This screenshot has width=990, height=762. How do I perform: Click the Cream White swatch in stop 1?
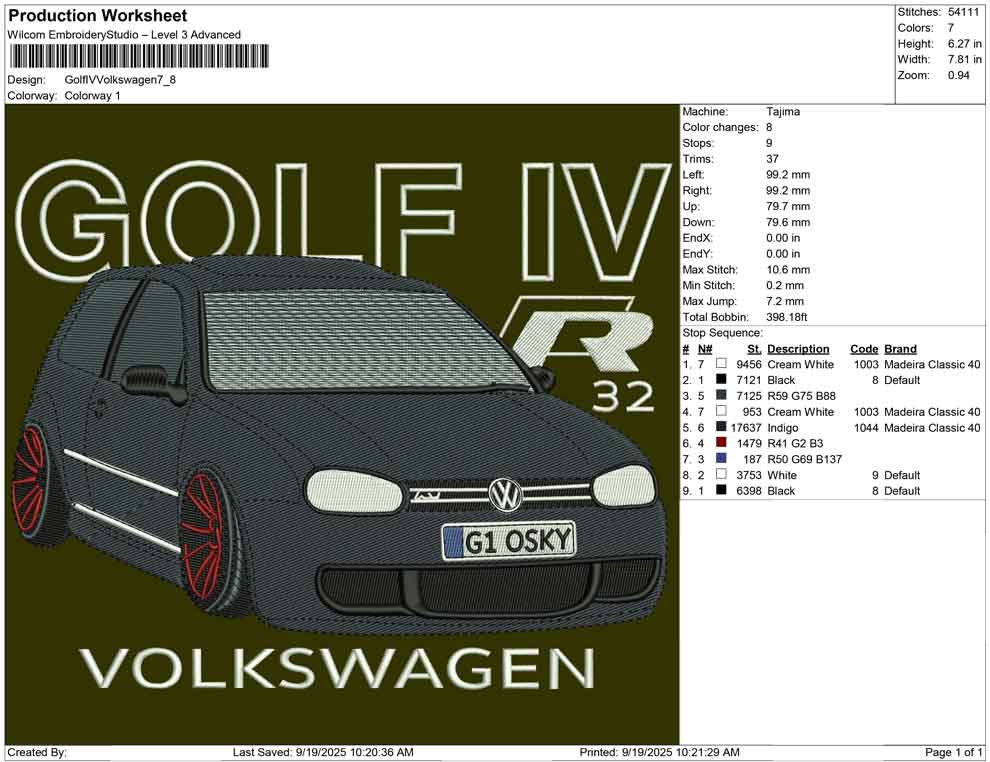pyautogui.click(x=721, y=364)
